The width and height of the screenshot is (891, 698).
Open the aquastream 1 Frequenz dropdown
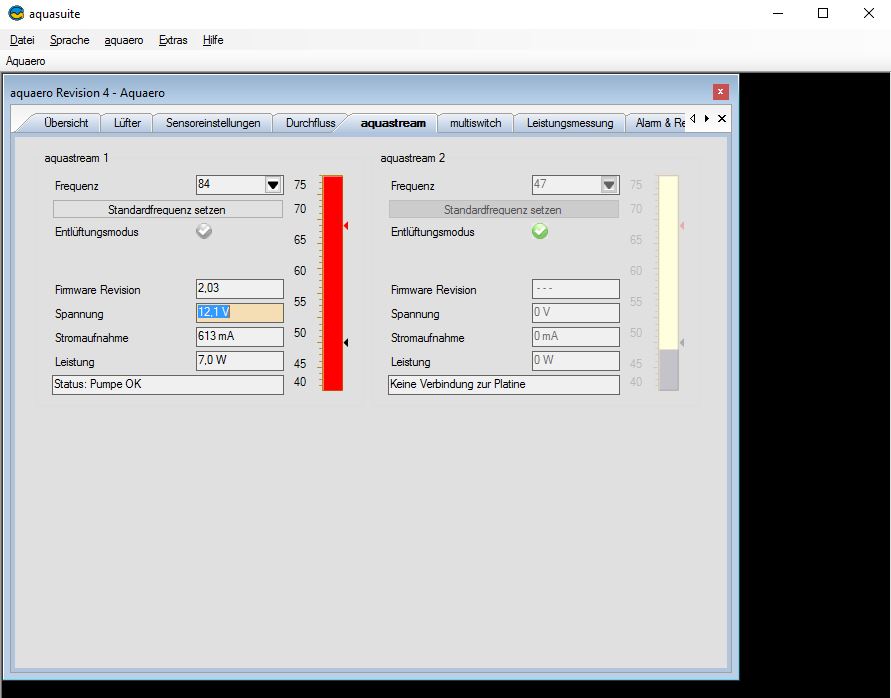click(273, 185)
